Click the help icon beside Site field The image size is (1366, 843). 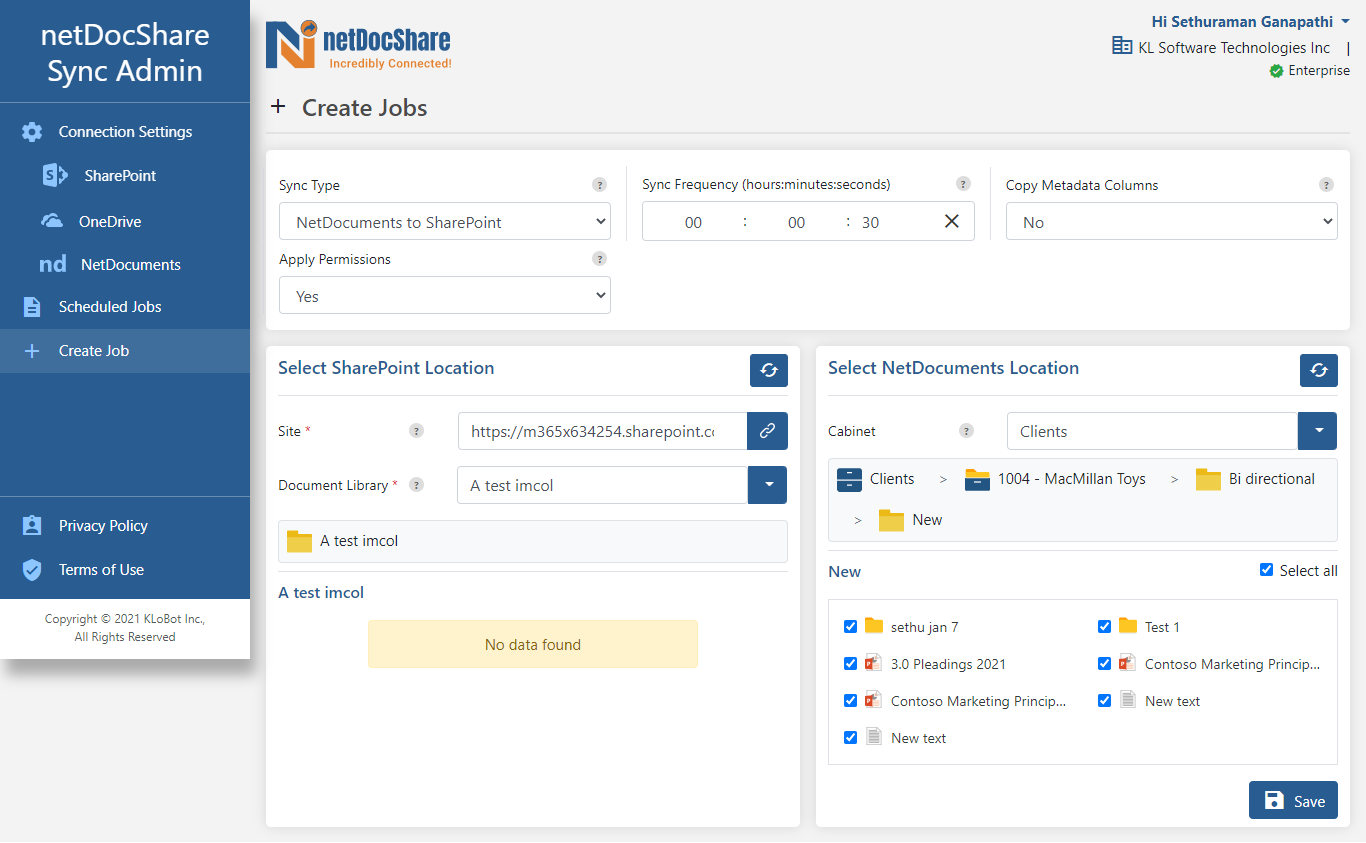click(416, 431)
